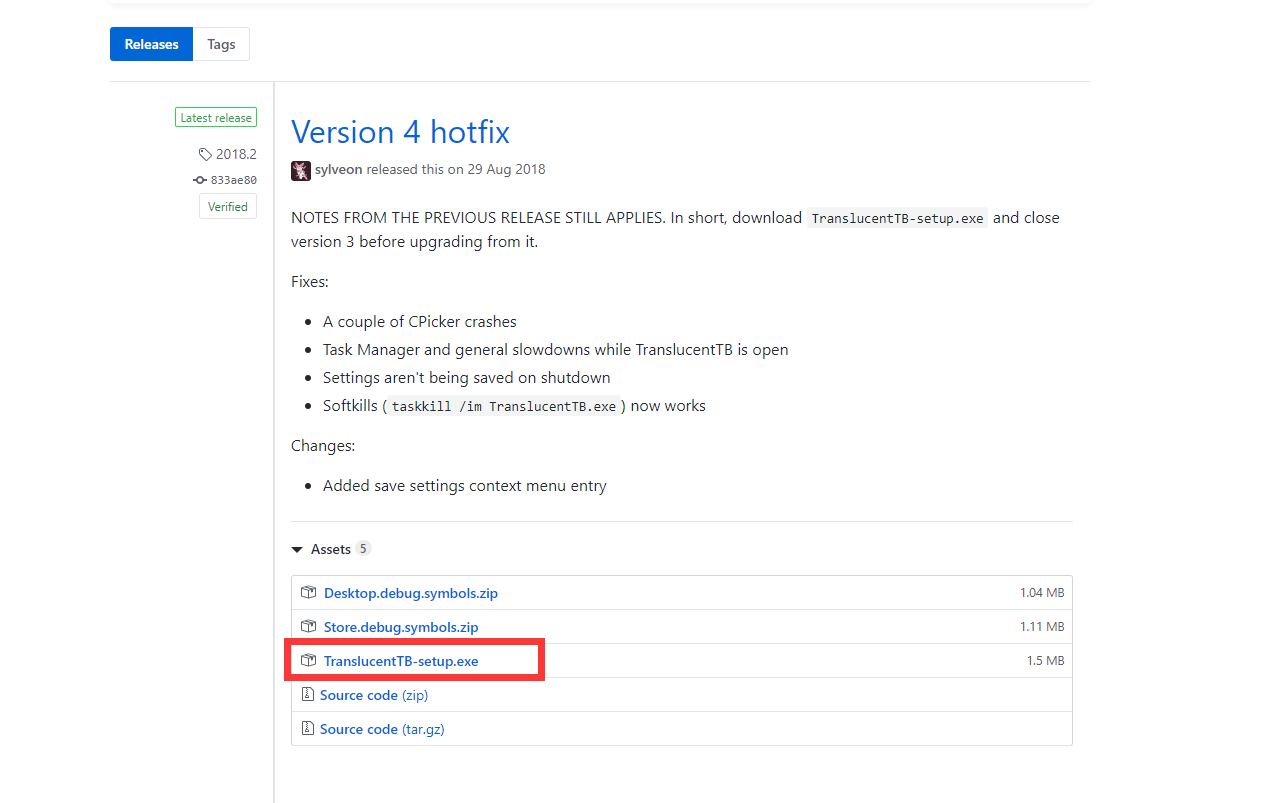Click the 'Changes:' heading text

pyautogui.click(x=323, y=446)
